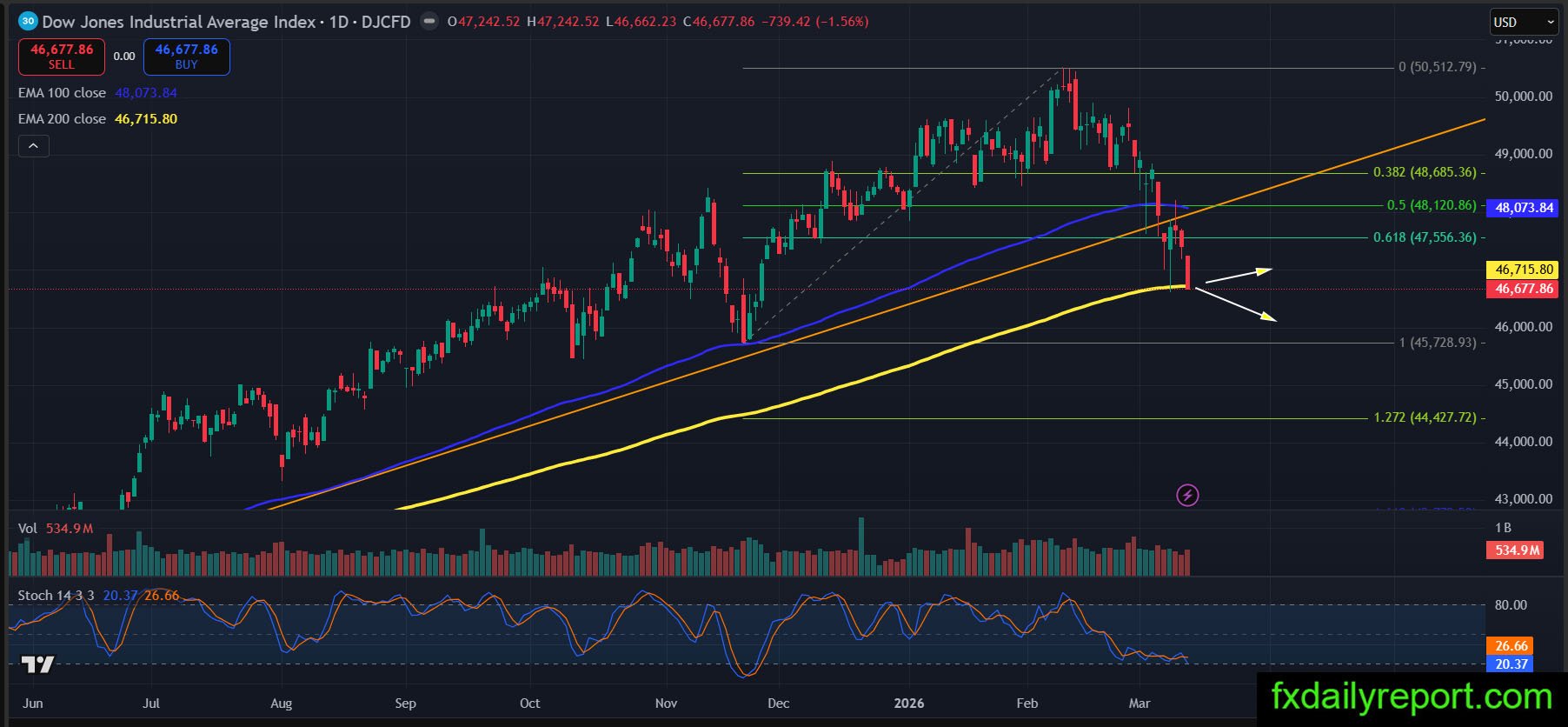Click the 46,000.00 price scale label
Image resolution: width=1568 pixels, height=727 pixels.
(1523, 327)
